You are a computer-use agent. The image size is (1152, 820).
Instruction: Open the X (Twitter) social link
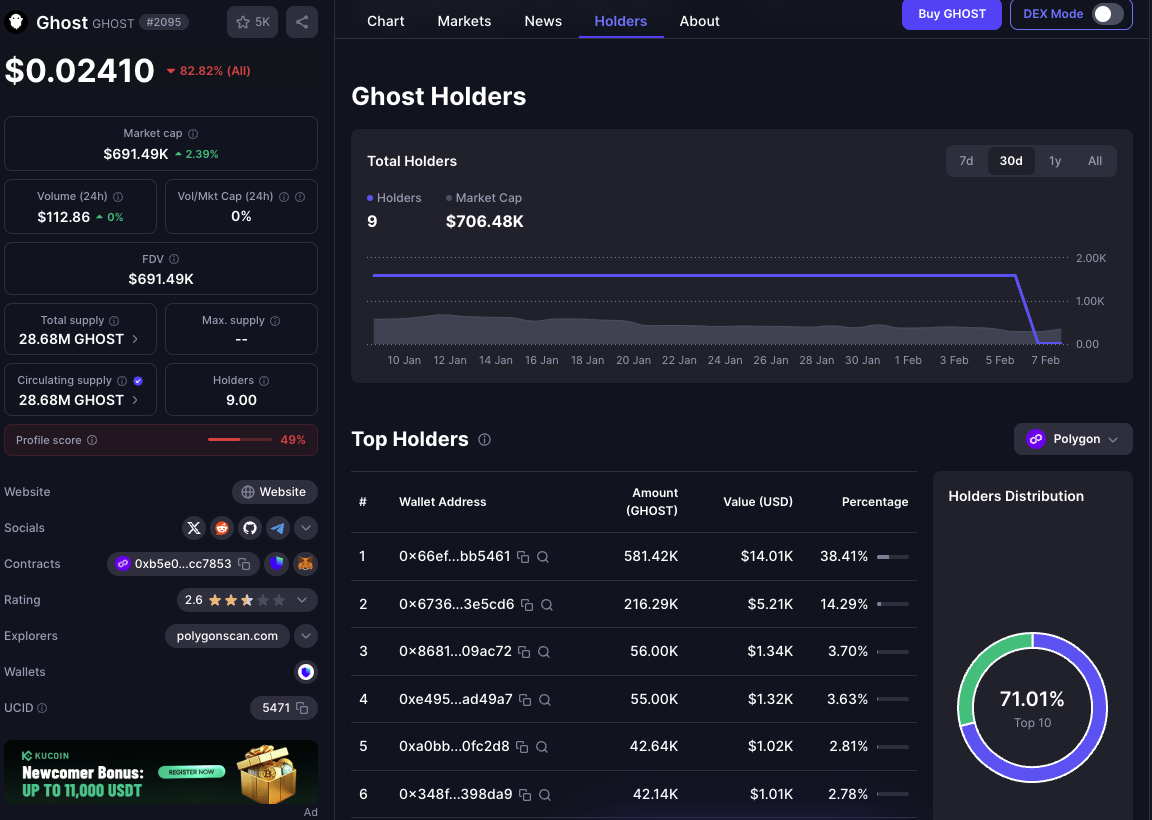point(194,528)
